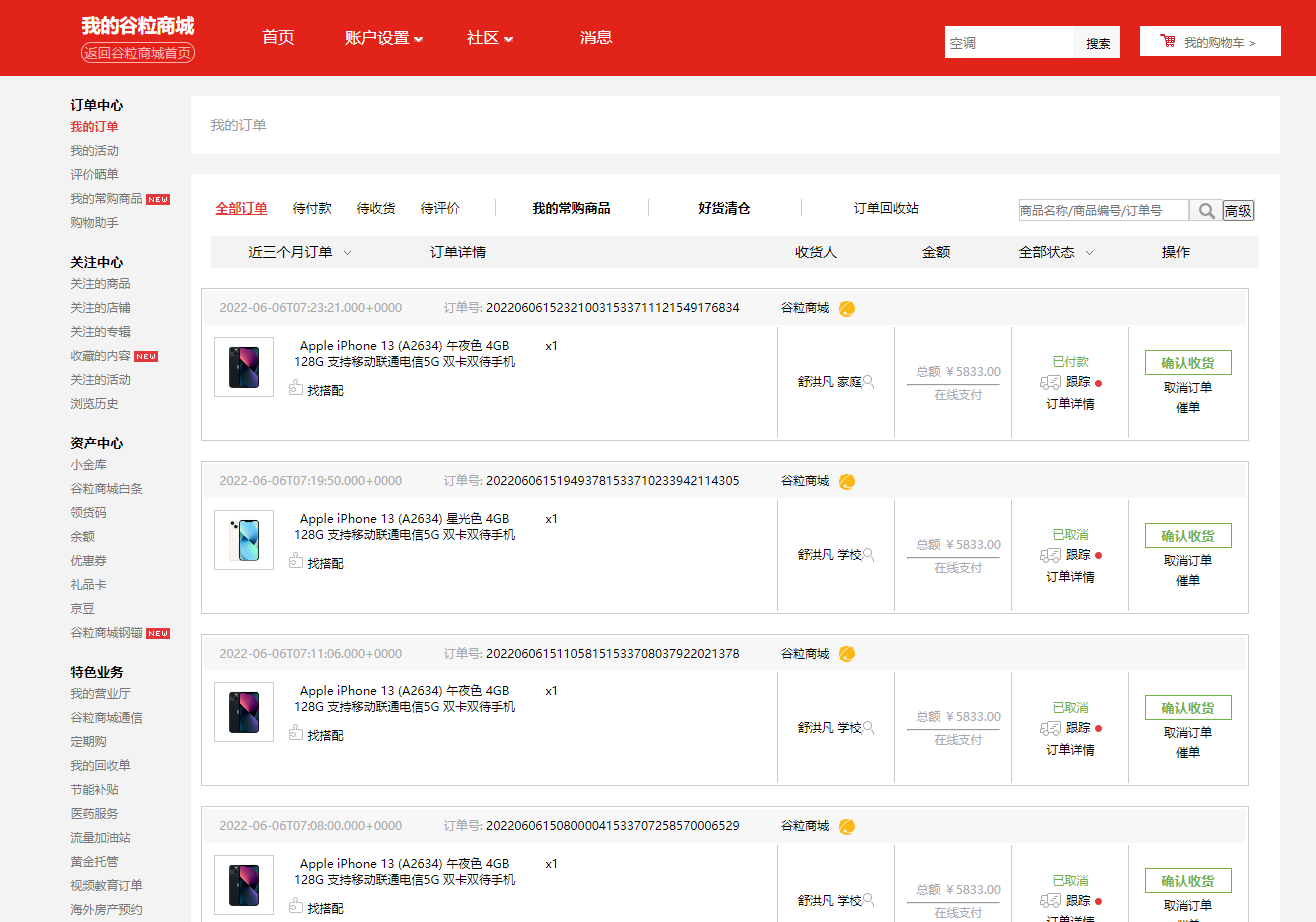Click NEW badge beside 谷粒商城钢镚

pyautogui.click(x=158, y=633)
